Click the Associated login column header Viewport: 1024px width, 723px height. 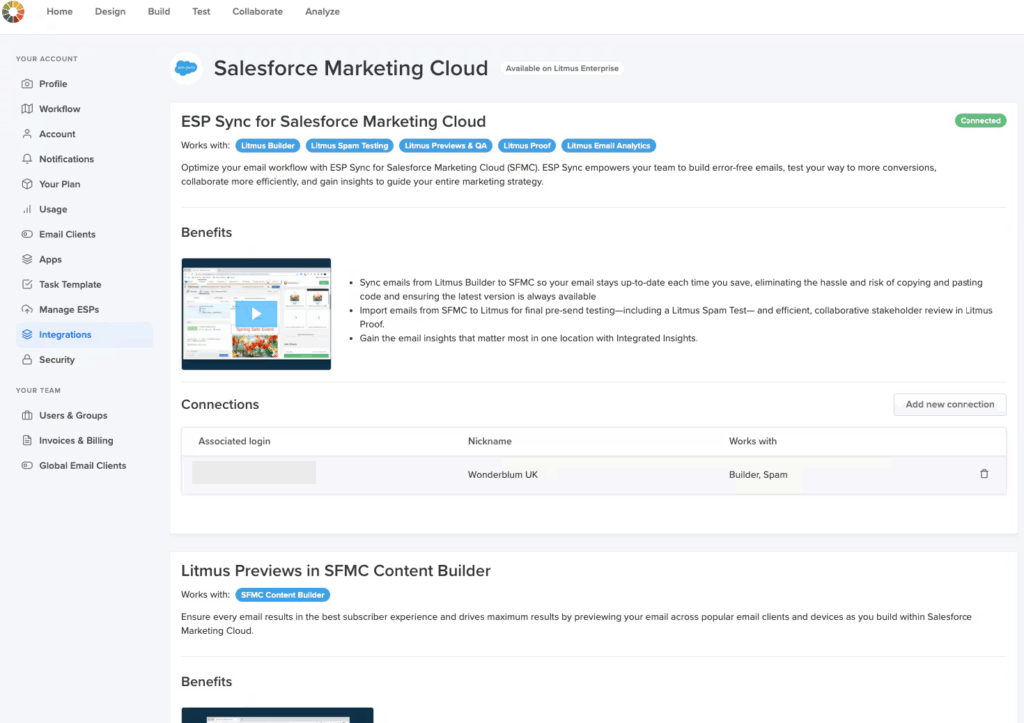point(234,441)
